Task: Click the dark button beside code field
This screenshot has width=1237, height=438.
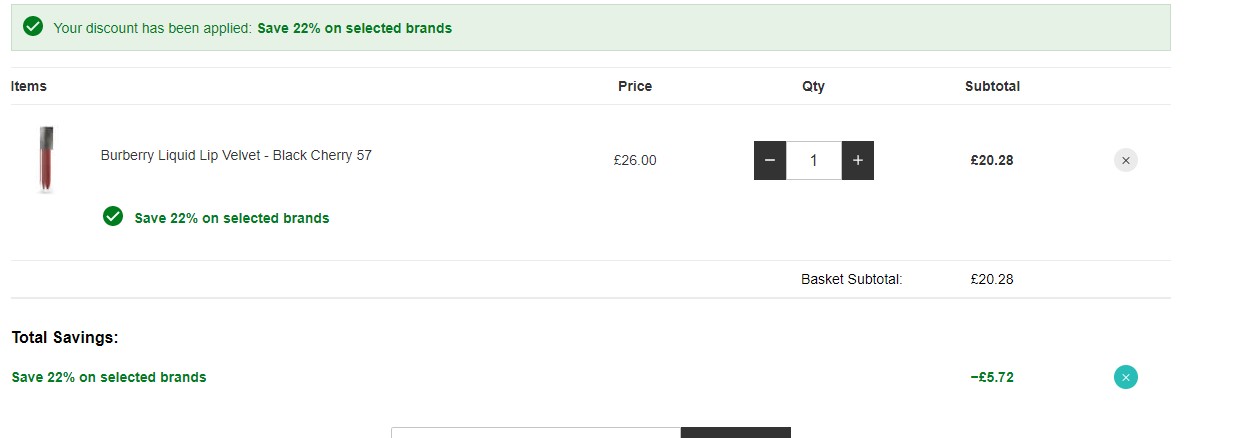Action: (x=736, y=433)
